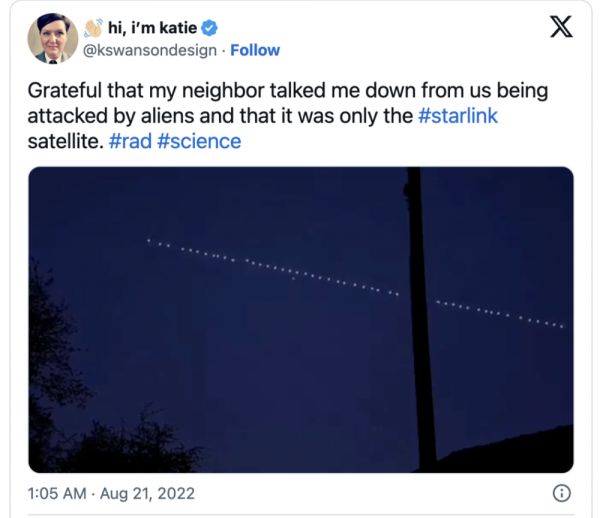Click the Aug 21, 2022 date
600x518 pixels.
tap(149, 492)
